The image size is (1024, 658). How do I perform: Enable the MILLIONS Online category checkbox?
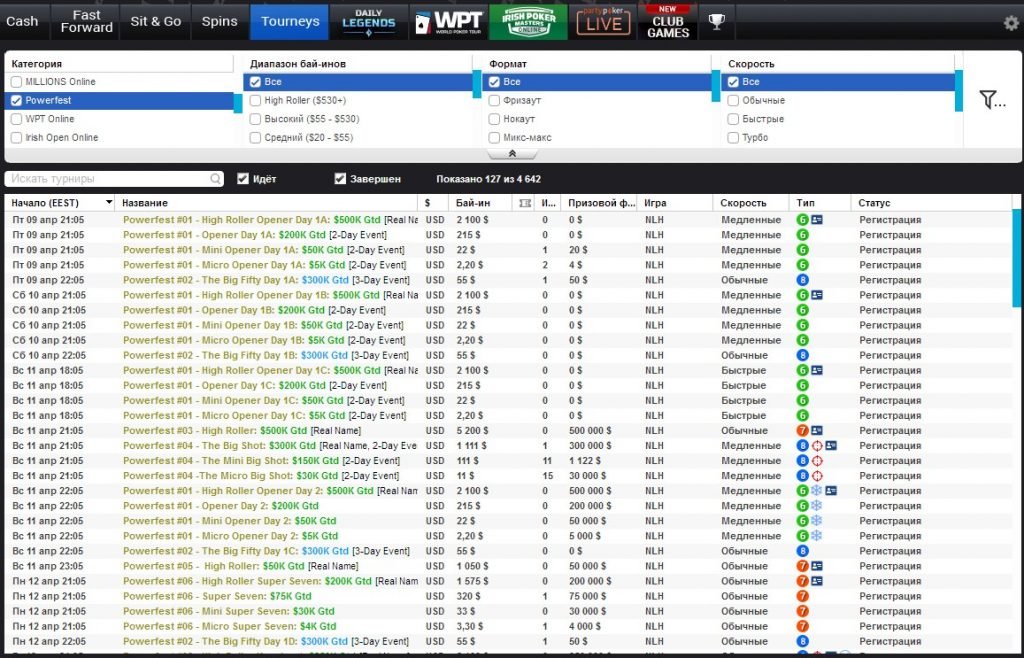16,82
